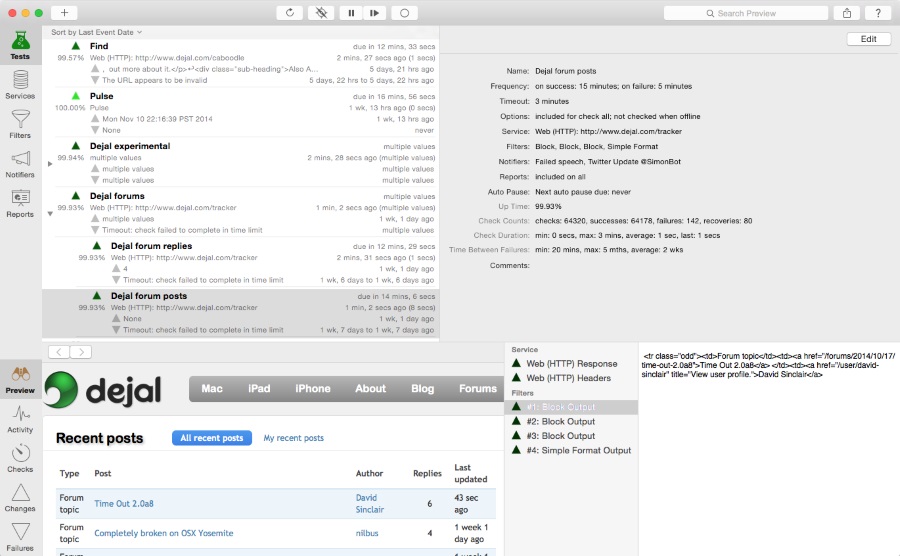Viewport: 900px width, 556px height.
Task: Click the circle record toolbar button
Action: click(404, 13)
